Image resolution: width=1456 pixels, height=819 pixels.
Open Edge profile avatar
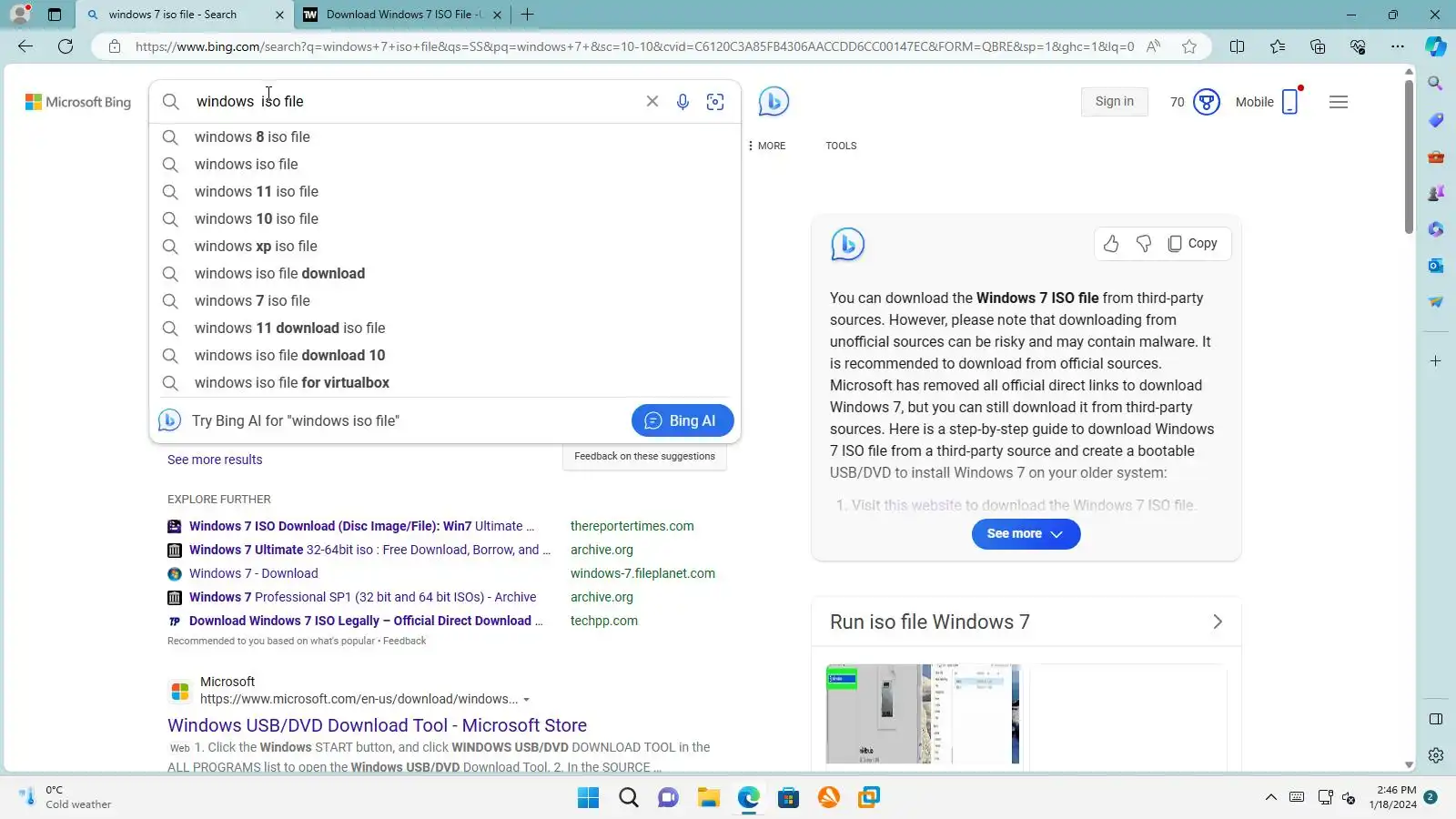point(20,15)
